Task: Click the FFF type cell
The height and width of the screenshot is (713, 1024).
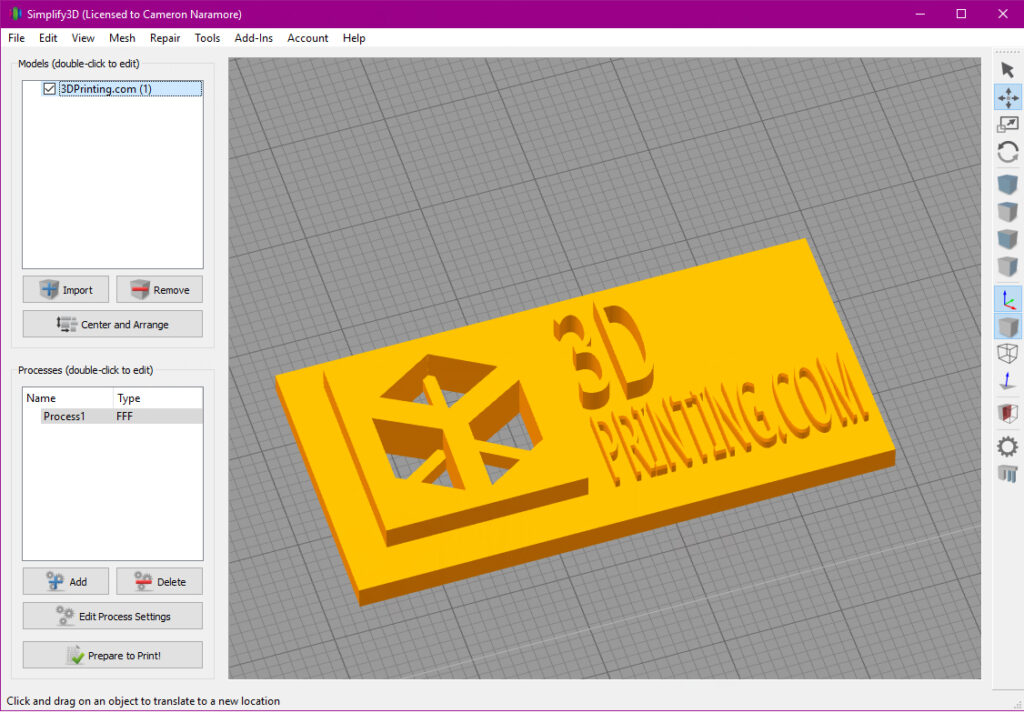Action: 124,416
